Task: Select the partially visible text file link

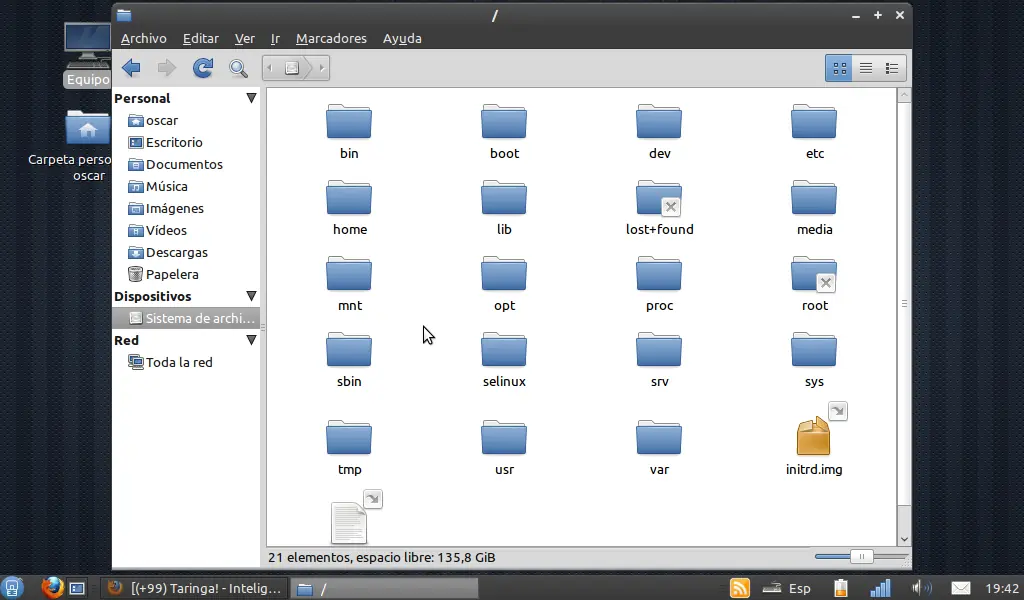Action: (350, 522)
